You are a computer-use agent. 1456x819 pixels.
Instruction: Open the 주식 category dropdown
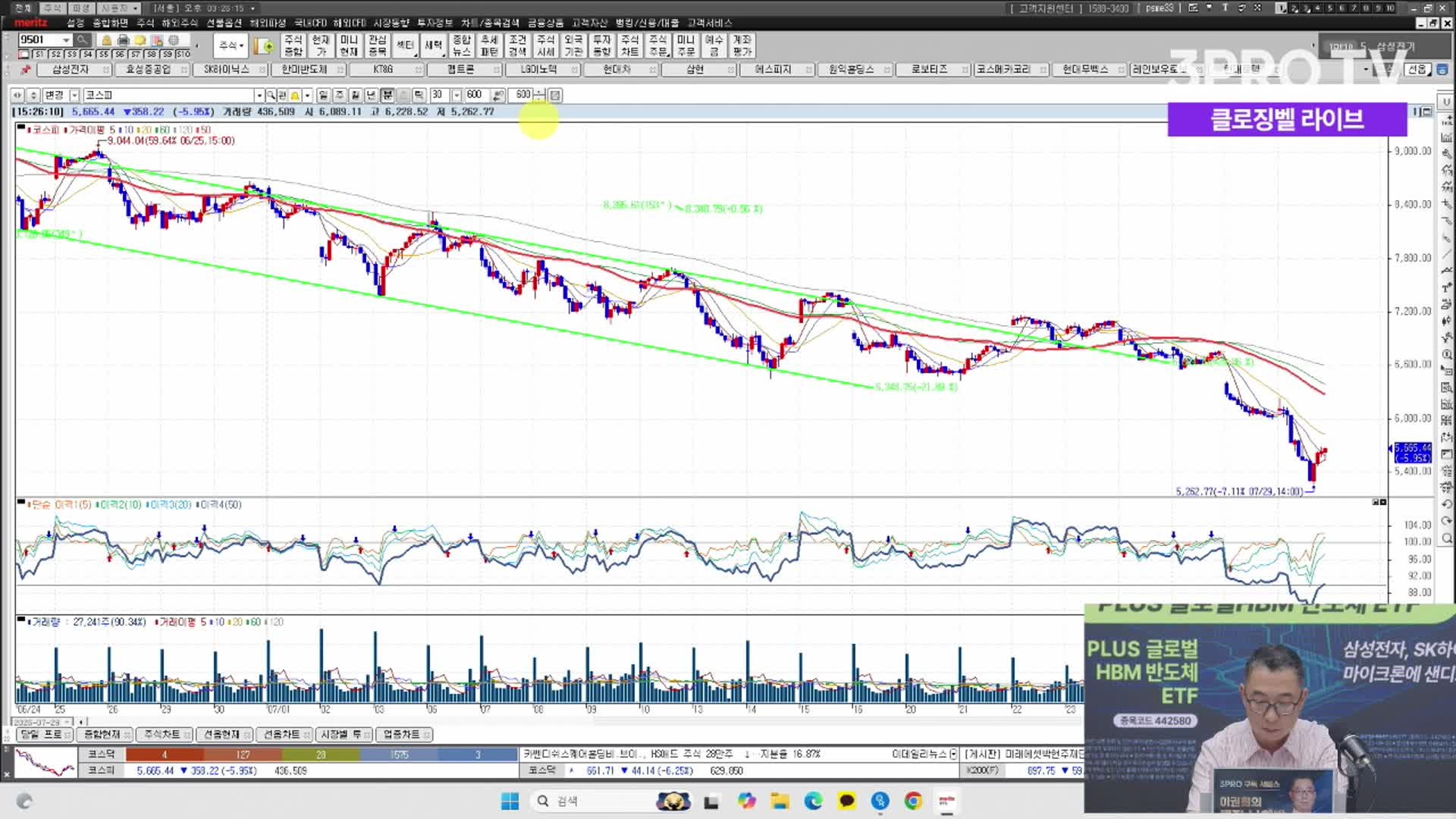pyautogui.click(x=231, y=45)
